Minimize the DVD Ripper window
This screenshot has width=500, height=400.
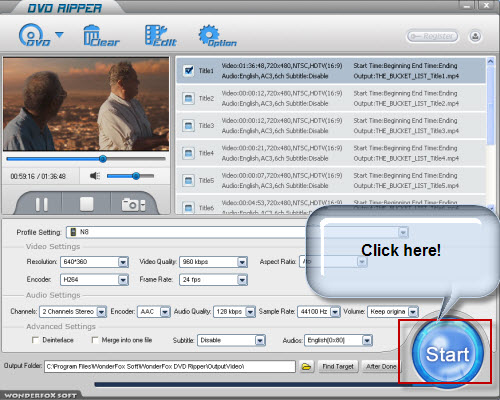[x=467, y=6]
